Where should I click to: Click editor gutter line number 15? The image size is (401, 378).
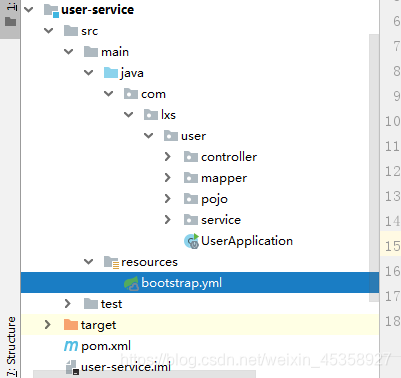pos(392,246)
